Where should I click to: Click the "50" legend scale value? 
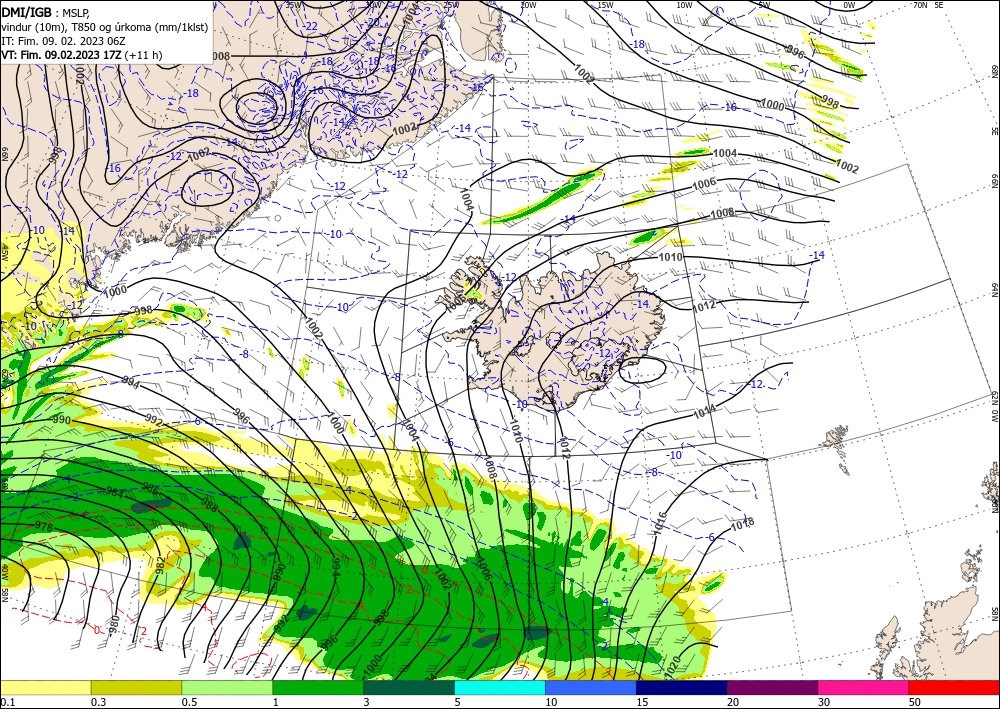tap(915, 702)
